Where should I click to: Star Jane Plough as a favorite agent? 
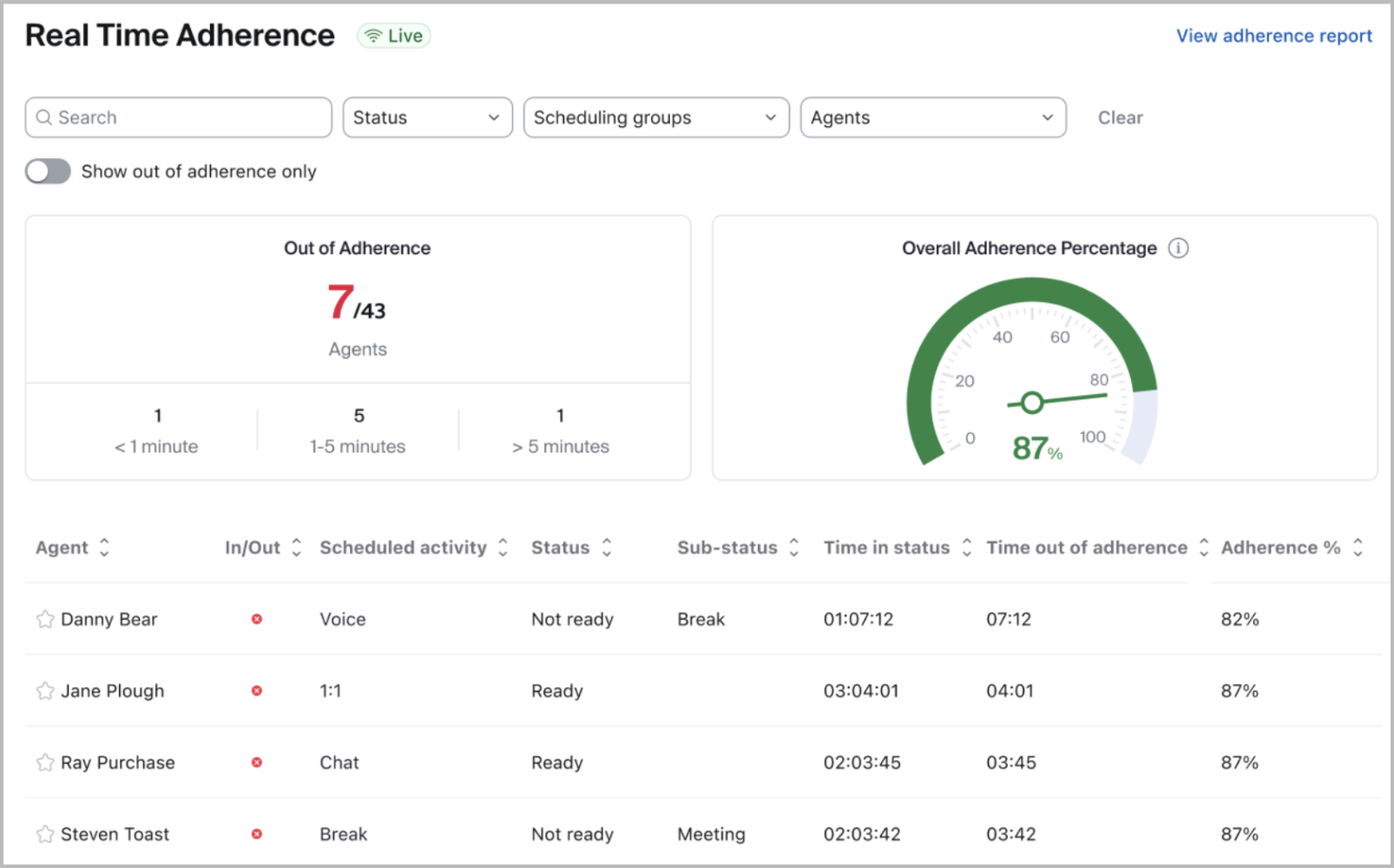click(45, 691)
